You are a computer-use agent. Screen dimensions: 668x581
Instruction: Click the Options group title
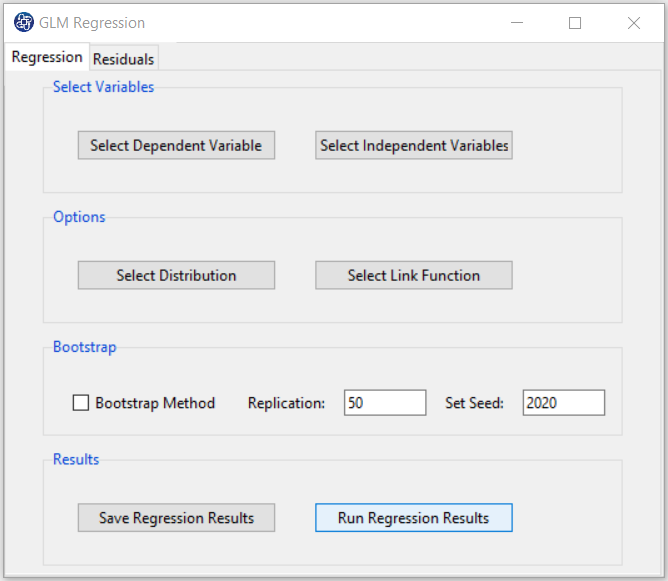[x=79, y=217]
